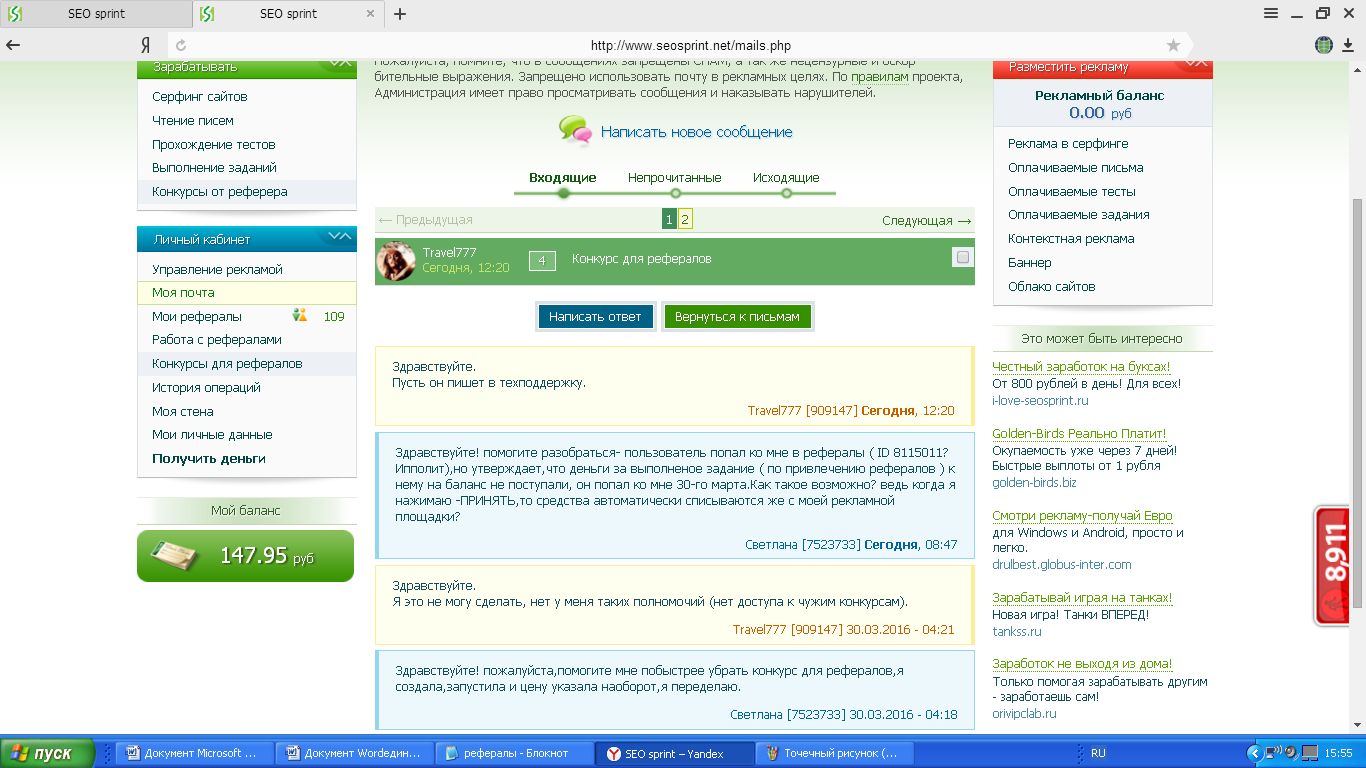
Task: Go to Следующая page of messages
Action: [x=926, y=220]
